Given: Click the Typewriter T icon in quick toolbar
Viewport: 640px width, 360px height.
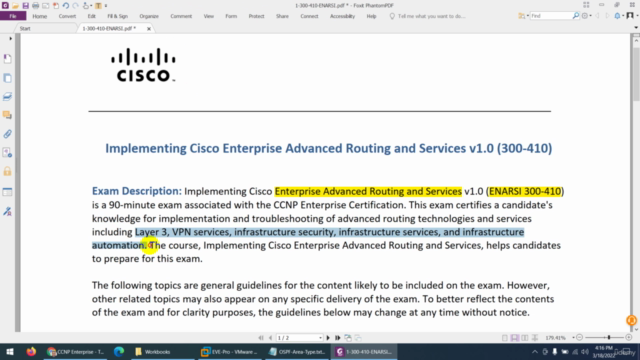Looking at the screenshot, I should [98, 6].
